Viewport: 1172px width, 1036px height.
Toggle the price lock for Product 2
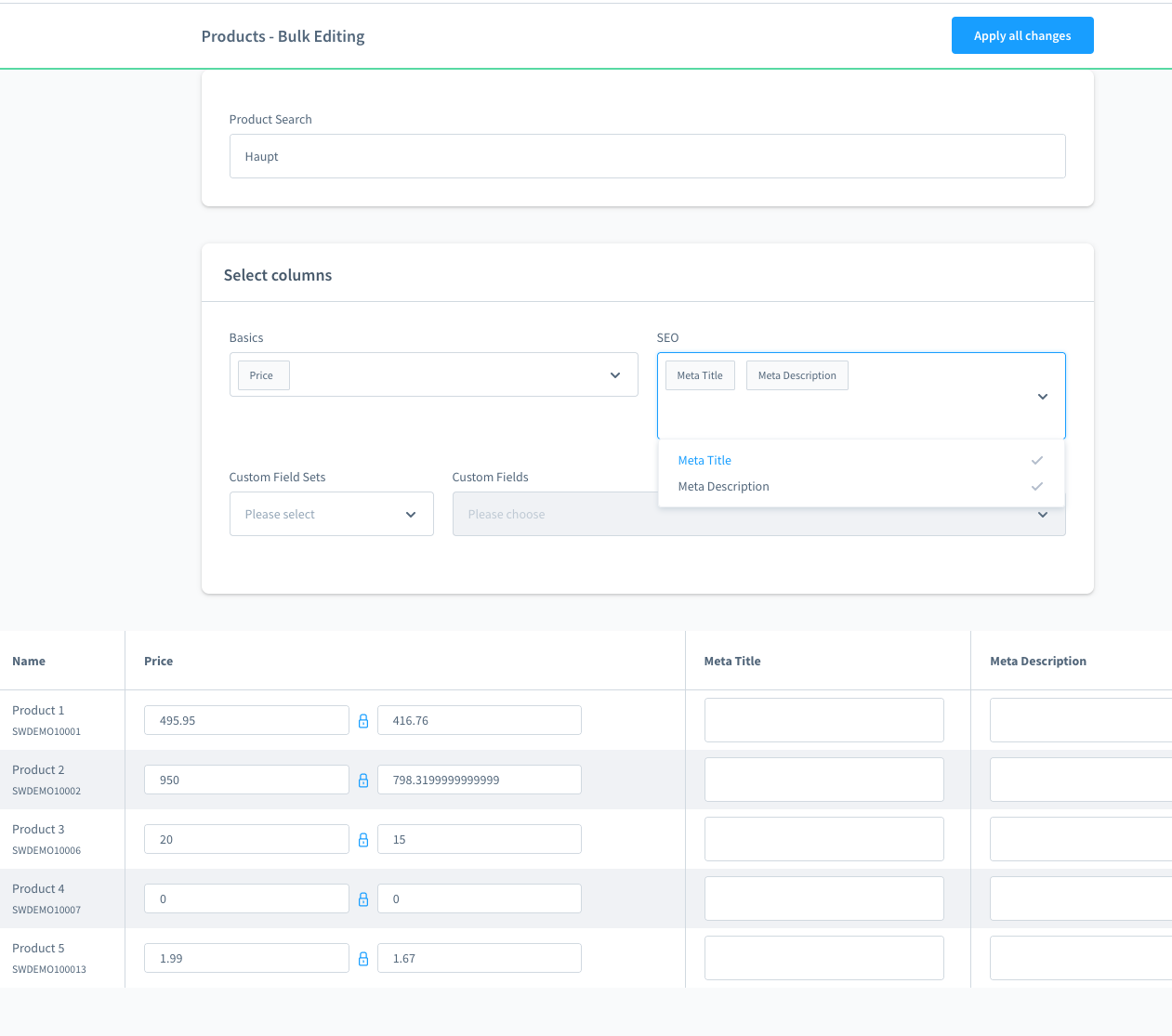coord(363,780)
